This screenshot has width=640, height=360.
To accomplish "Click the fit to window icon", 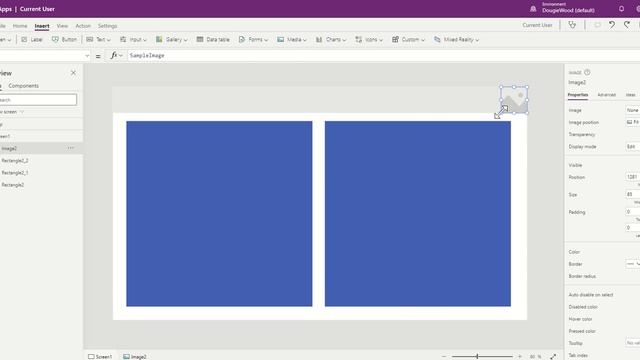I will pos(553,356).
